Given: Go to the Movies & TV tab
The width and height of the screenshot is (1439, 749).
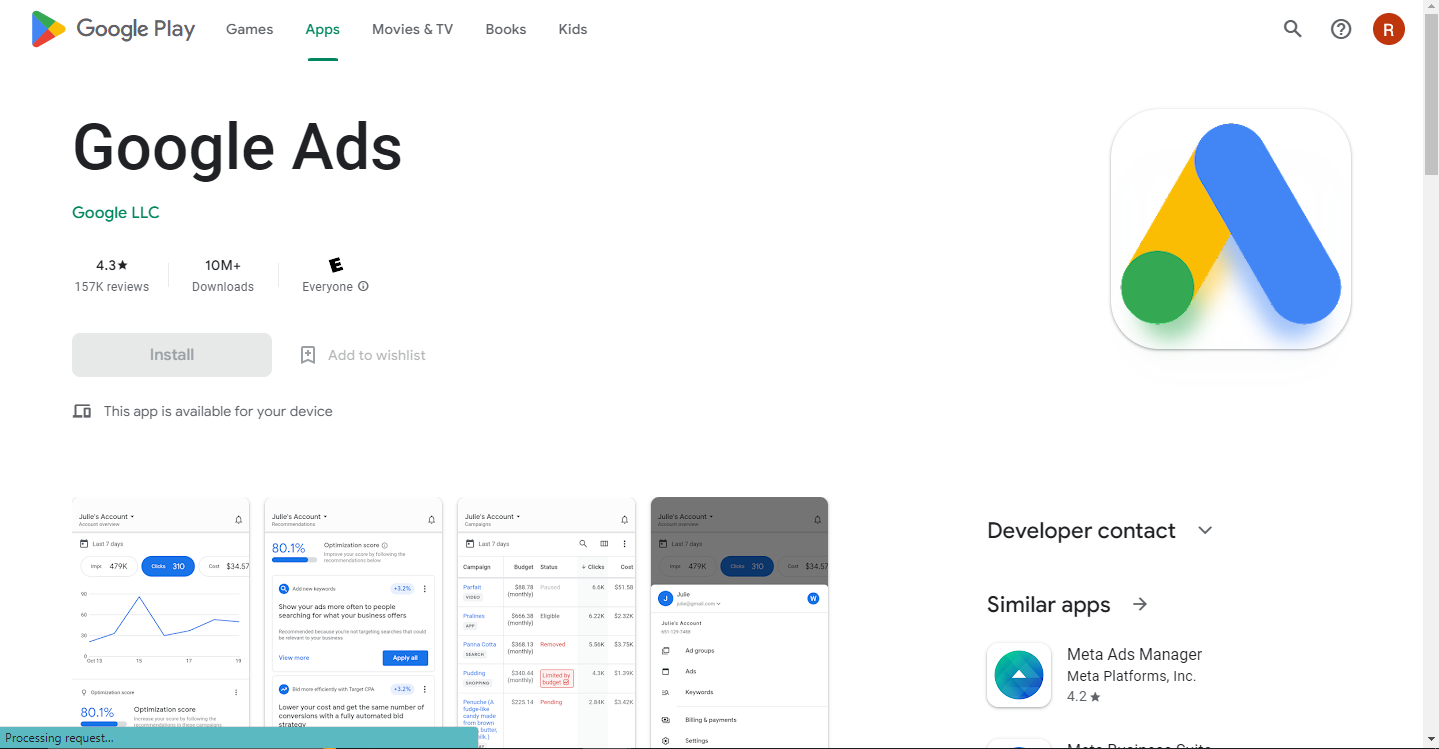Looking at the screenshot, I should tap(412, 29).
